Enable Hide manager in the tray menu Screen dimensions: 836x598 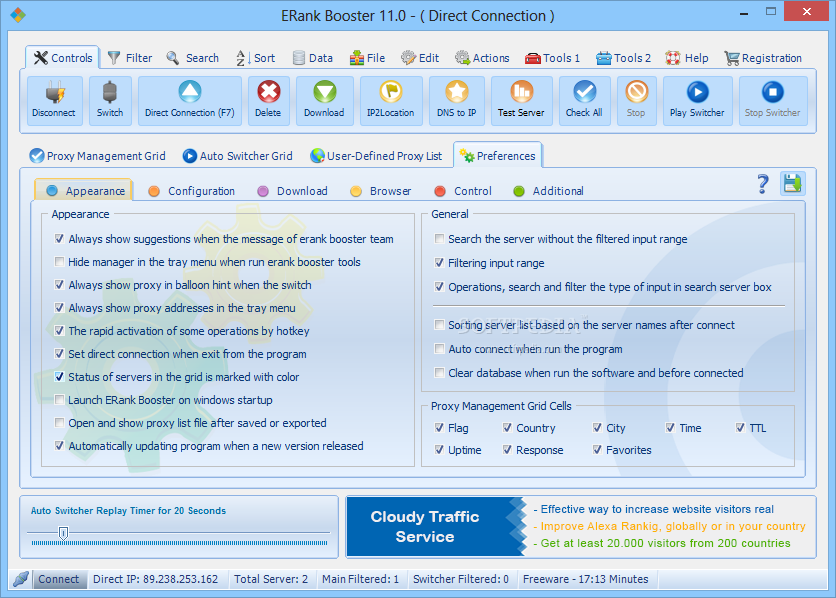coord(59,262)
